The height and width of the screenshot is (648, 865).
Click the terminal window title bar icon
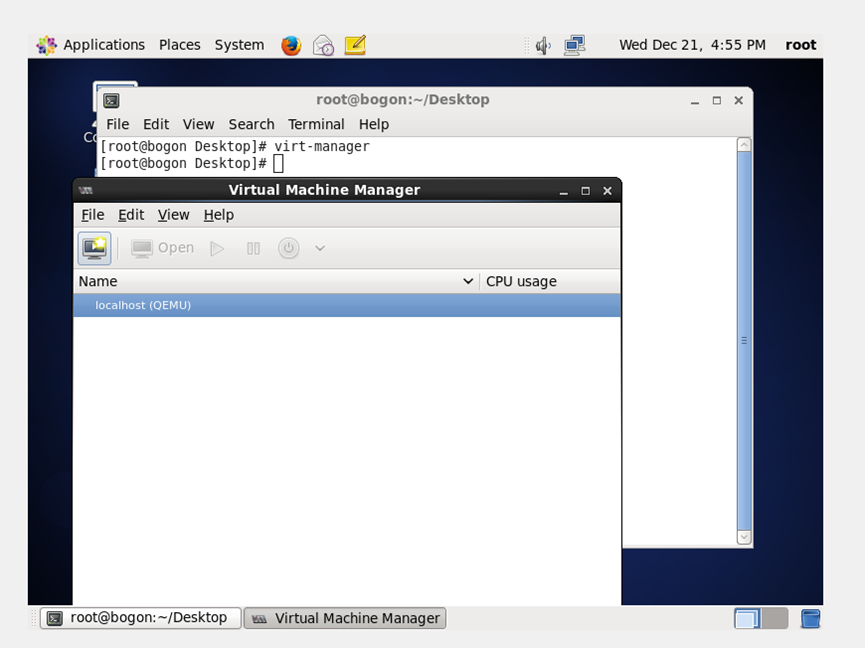[111, 100]
